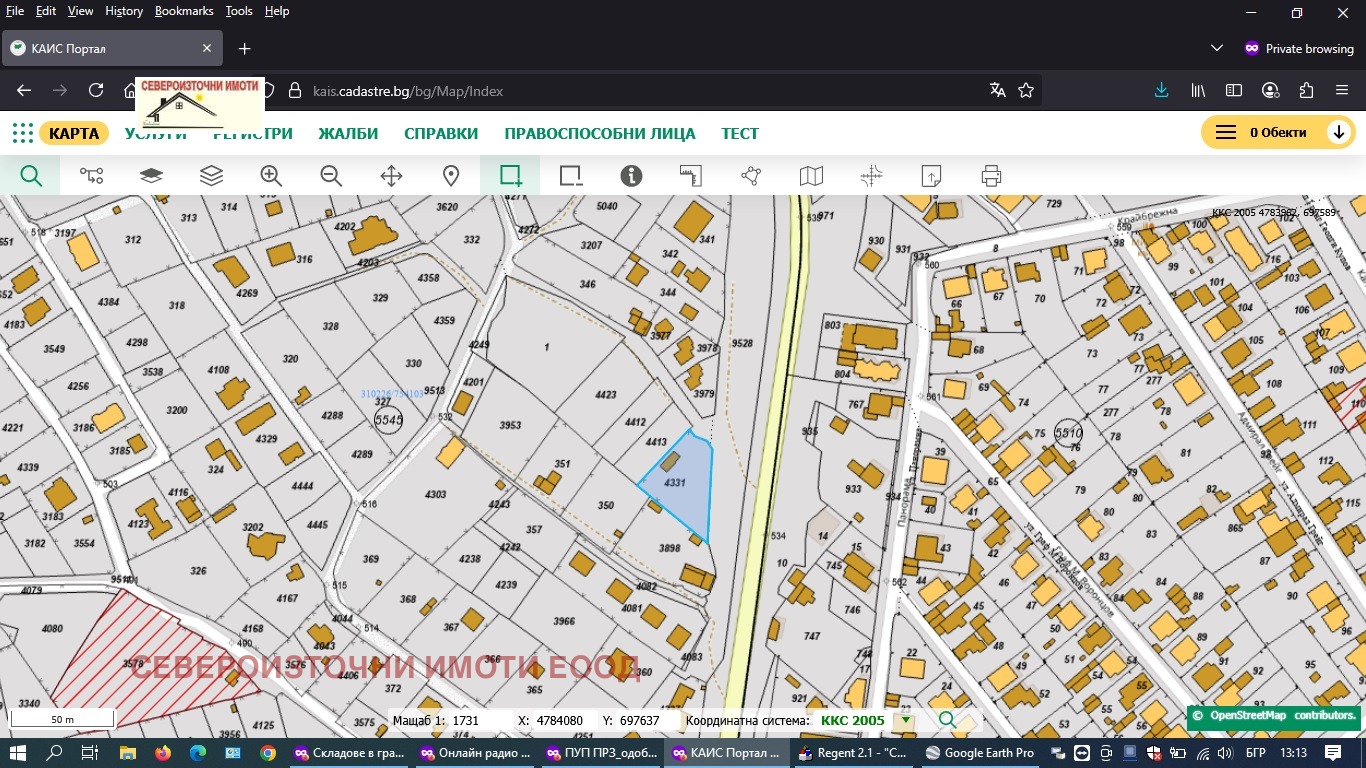This screenshot has height=768, width=1366.
Task: Open the СПРАВКИ menu
Action: pos(441,133)
